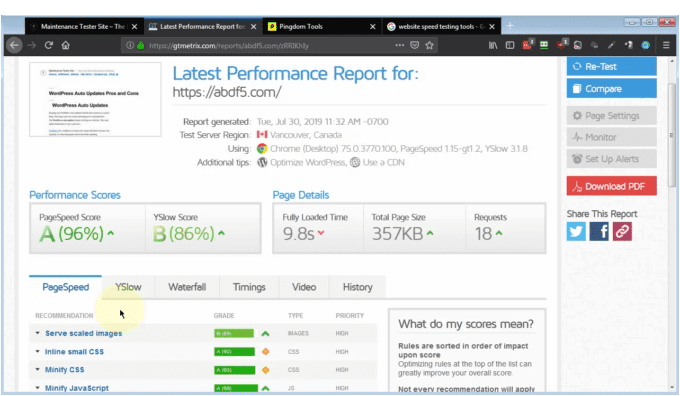Go back with the browser back arrow
The height and width of the screenshot is (396, 680).
pos(14,45)
